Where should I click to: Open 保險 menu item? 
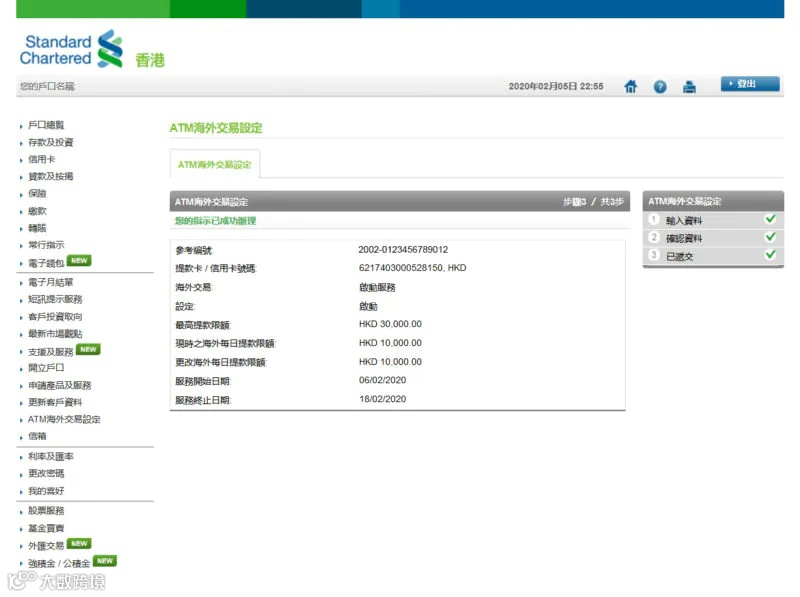coord(37,193)
